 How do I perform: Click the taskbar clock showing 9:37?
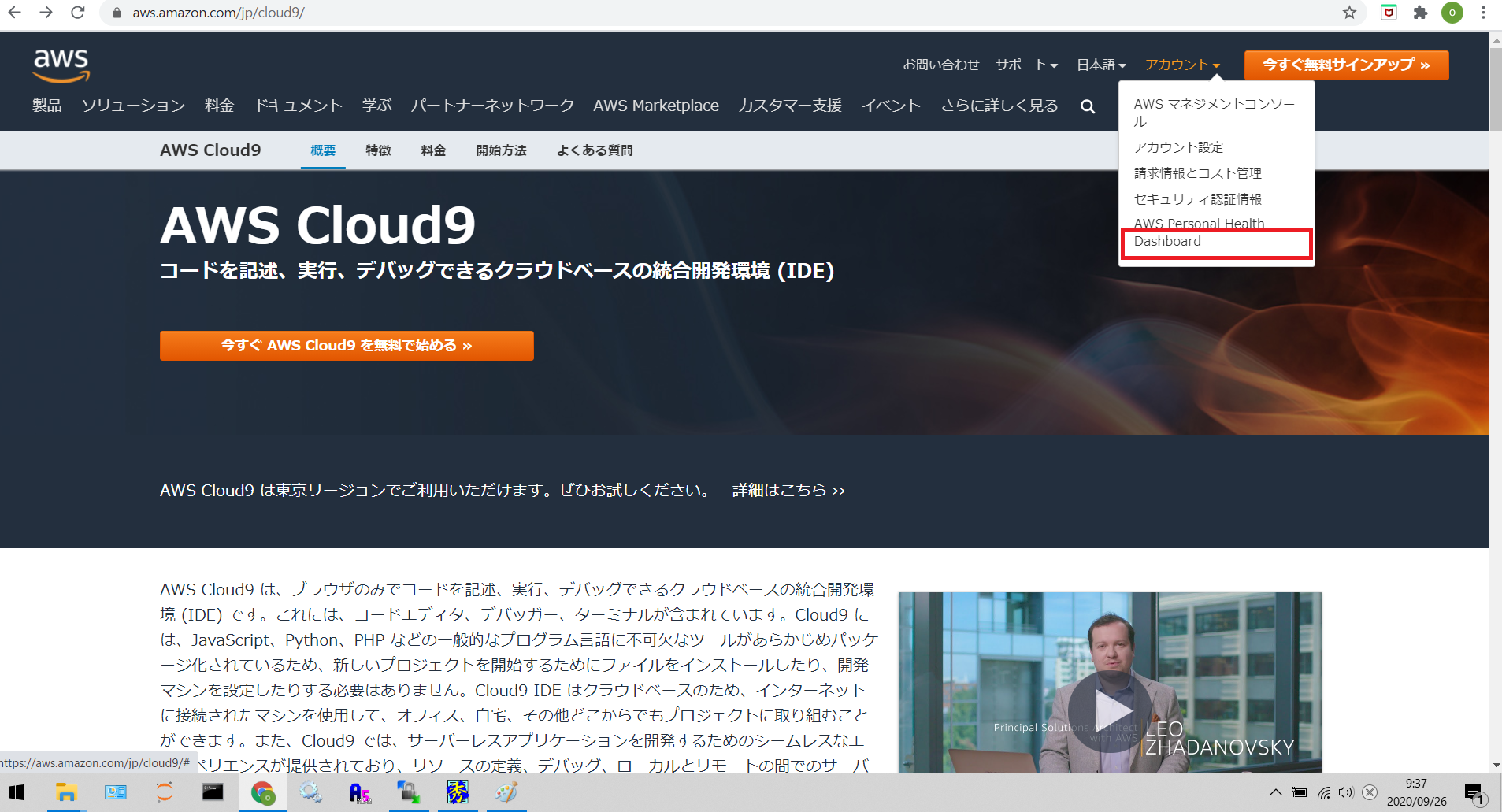pyautogui.click(x=1416, y=784)
